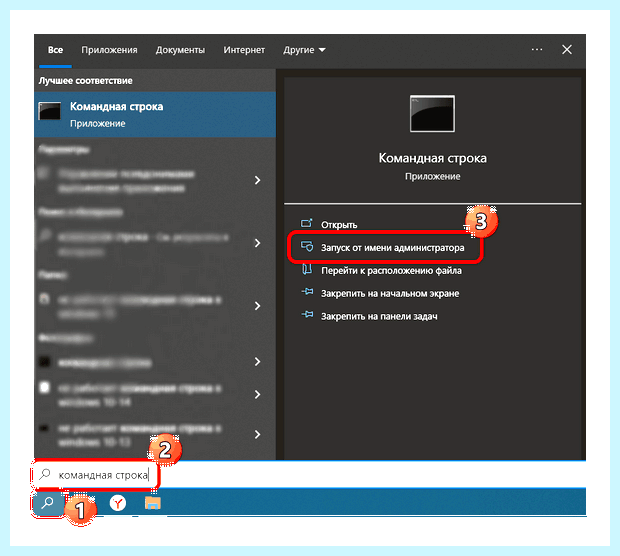The height and width of the screenshot is (556, 620).
Task: Switch to the Все tab
Action: (x=55, y=50)
